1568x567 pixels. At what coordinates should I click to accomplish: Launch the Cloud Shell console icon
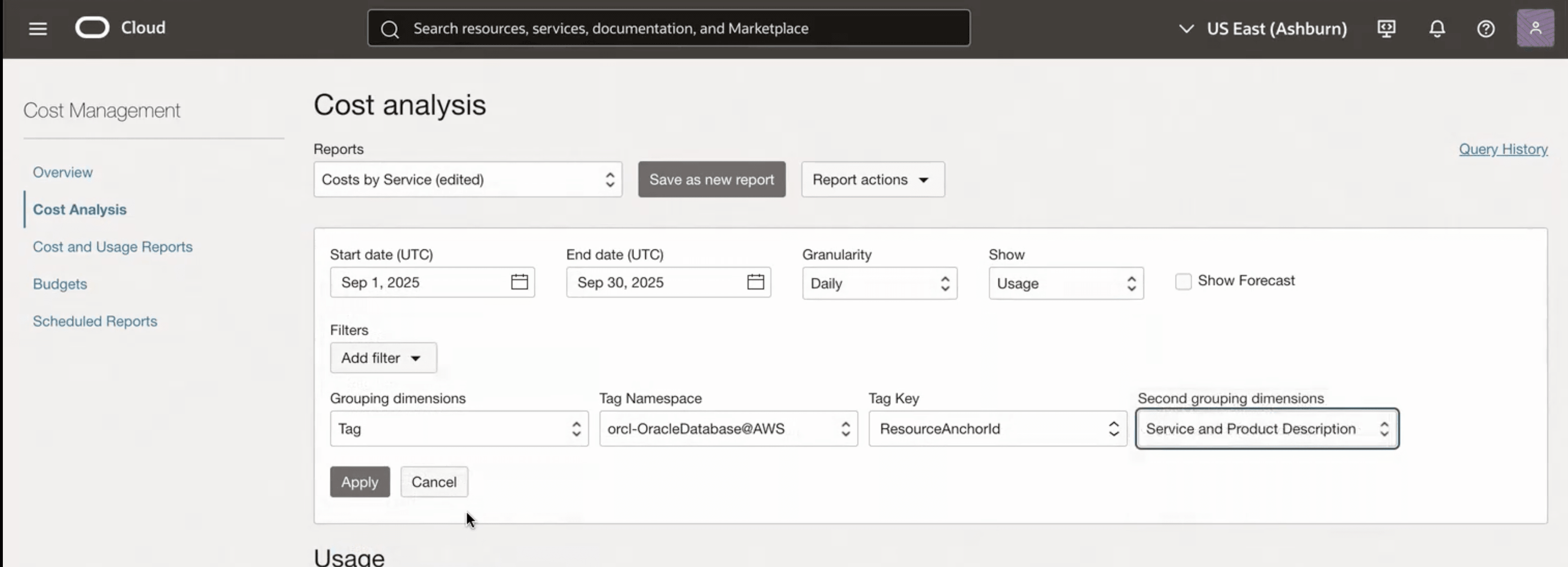click(x=1387, y=28)
